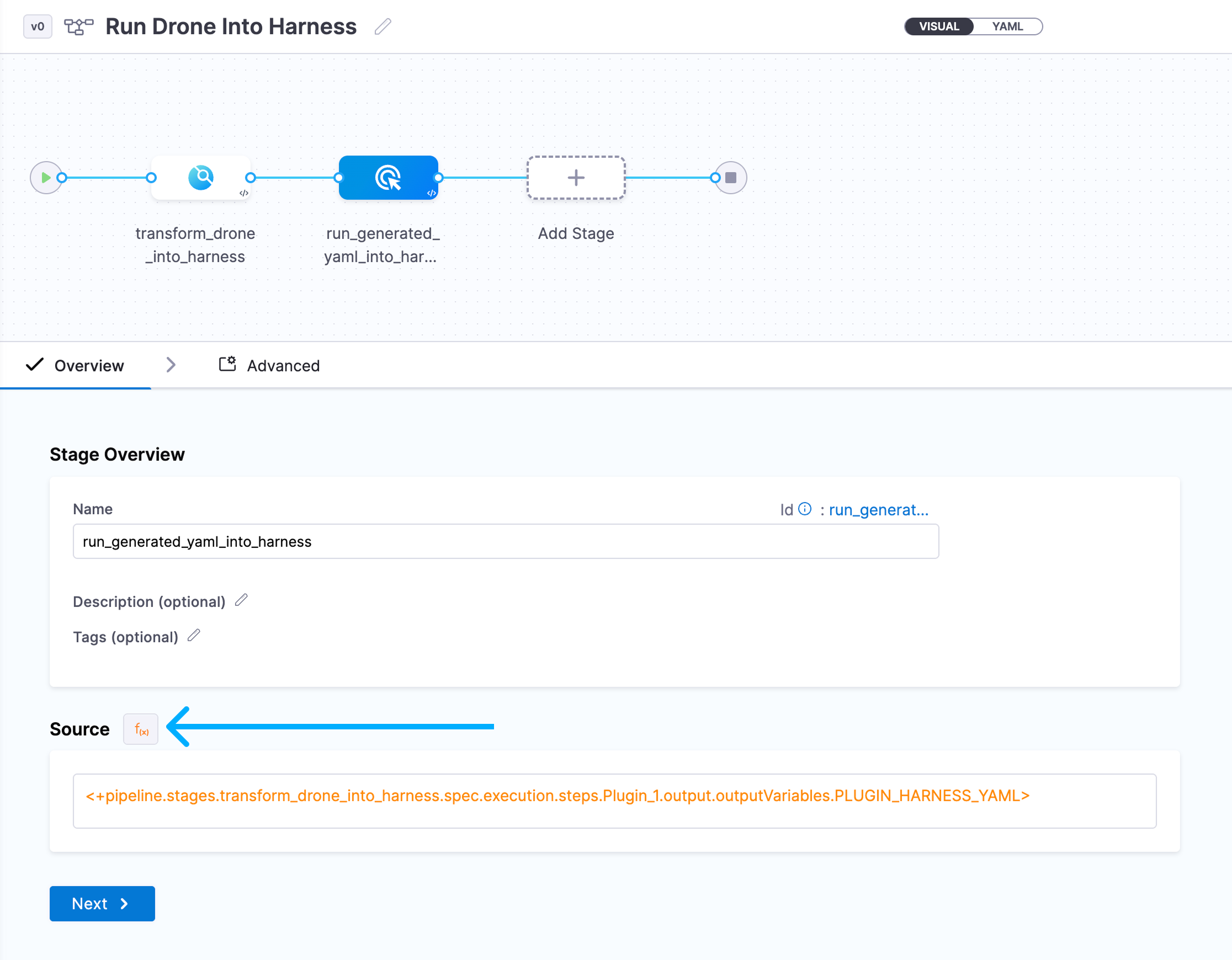
Task: Edit Tags using the pencil icon
Action: pos(194,636)
